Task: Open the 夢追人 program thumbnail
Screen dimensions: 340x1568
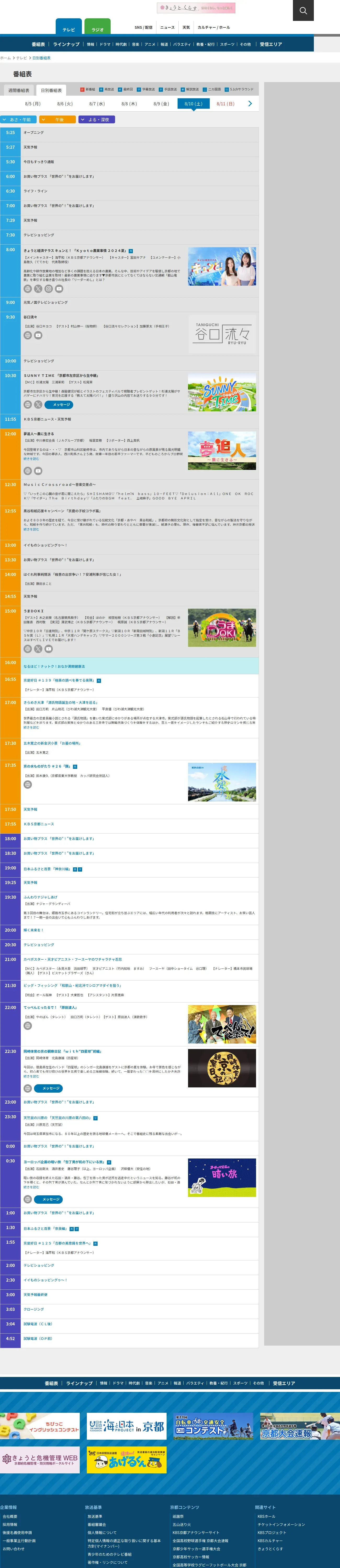Action: point(222,451)
